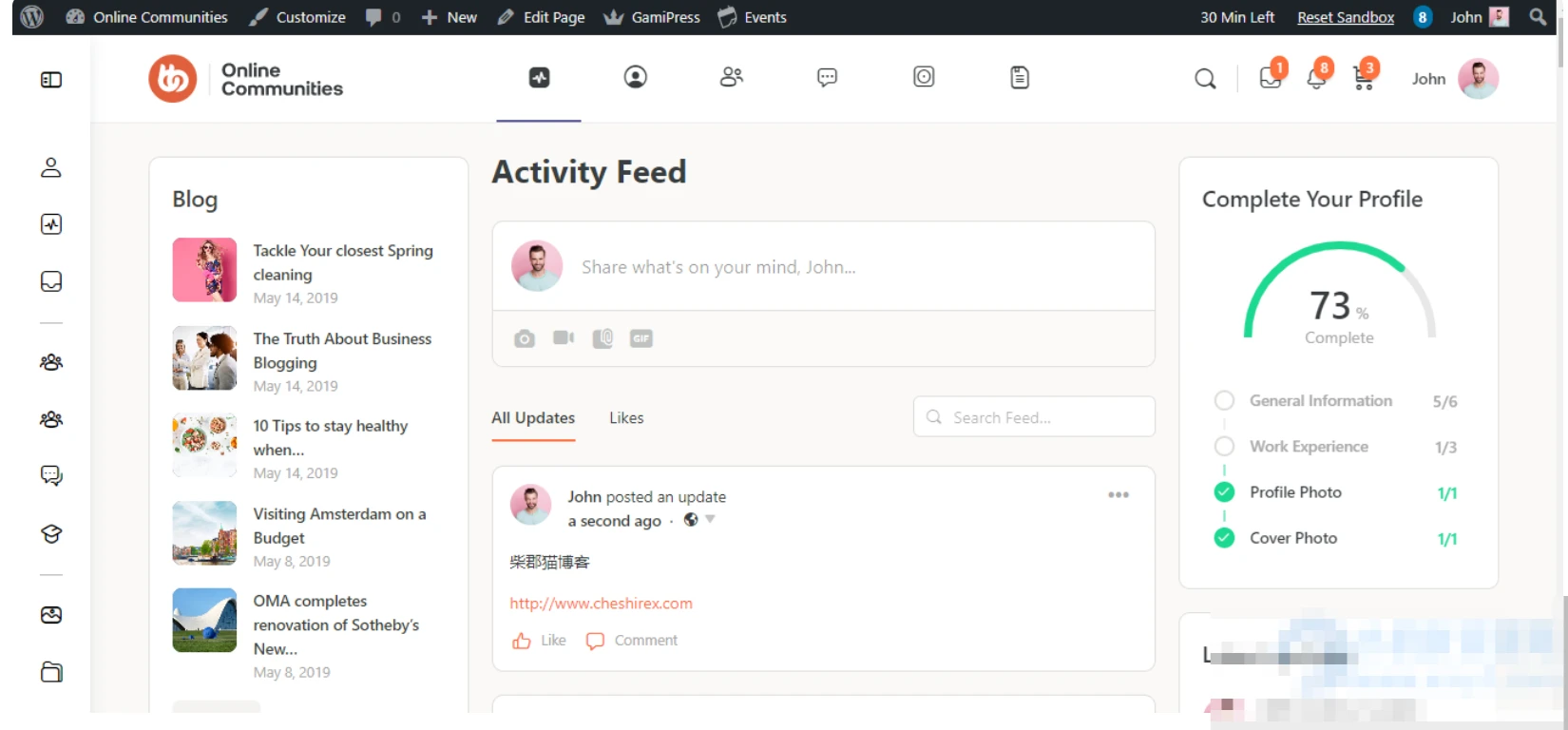1568x730 pixels.
Task: Open the post options three-dot menu
Action: coord(1119,494)
